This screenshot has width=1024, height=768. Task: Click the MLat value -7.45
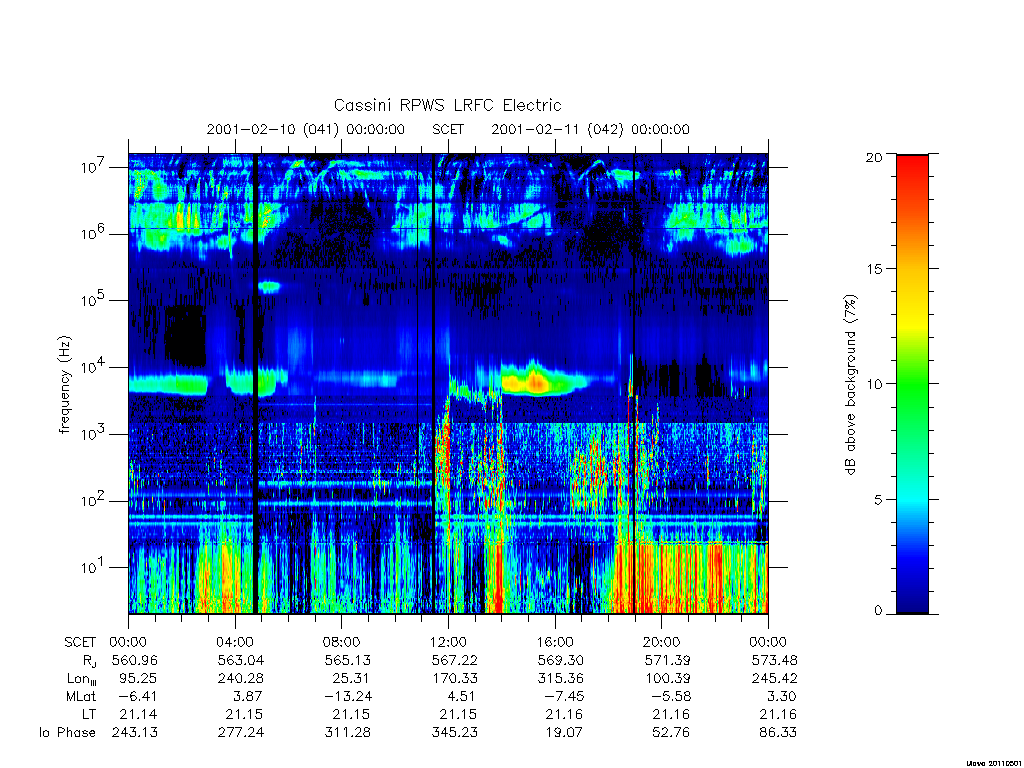564,696
